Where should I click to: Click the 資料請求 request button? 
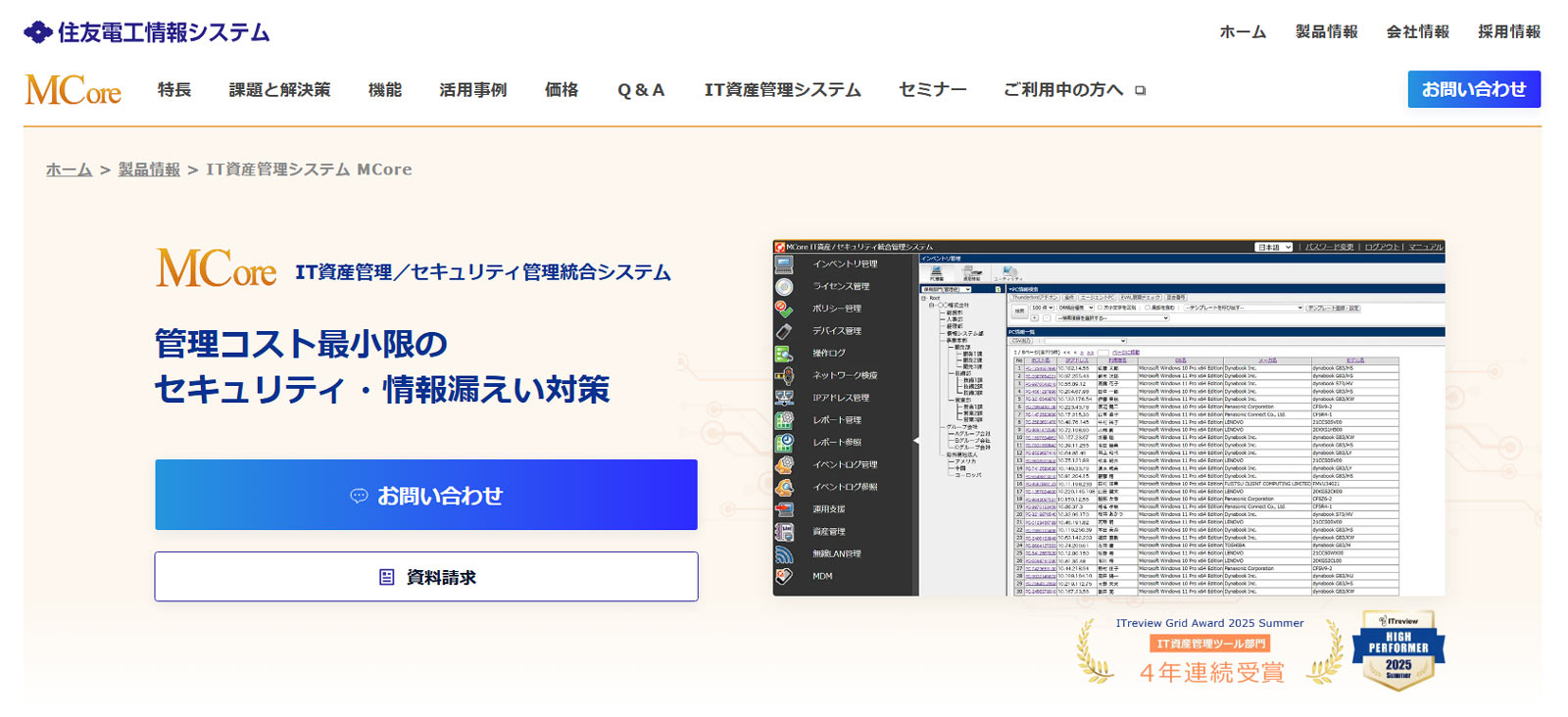[426, 577]
